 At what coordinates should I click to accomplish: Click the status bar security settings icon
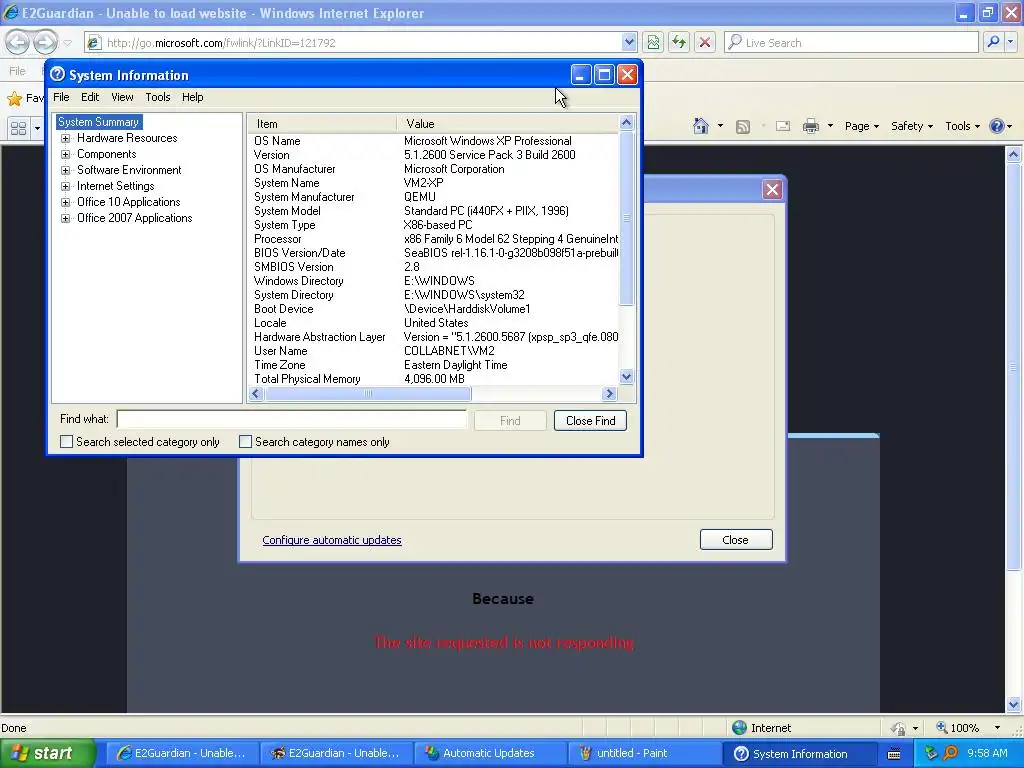pos(899,728)
